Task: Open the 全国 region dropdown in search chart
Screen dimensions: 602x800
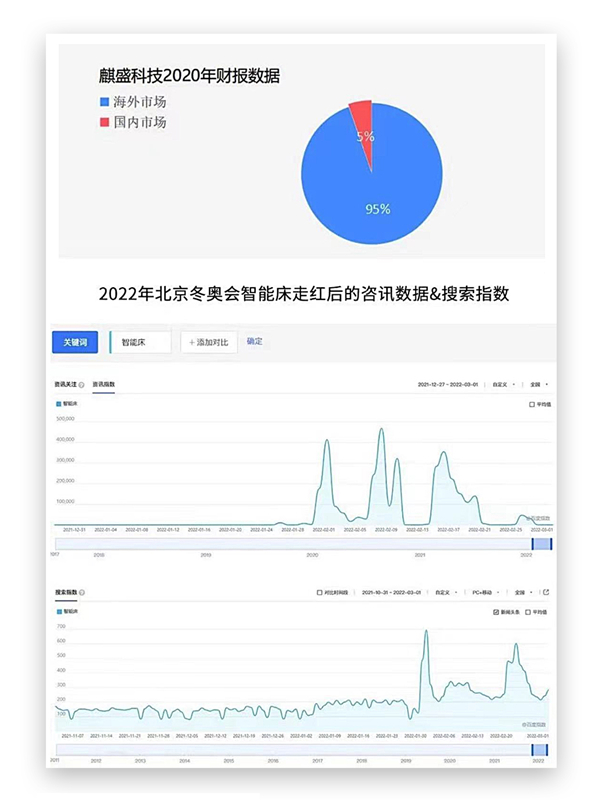Action: point(523,592)
